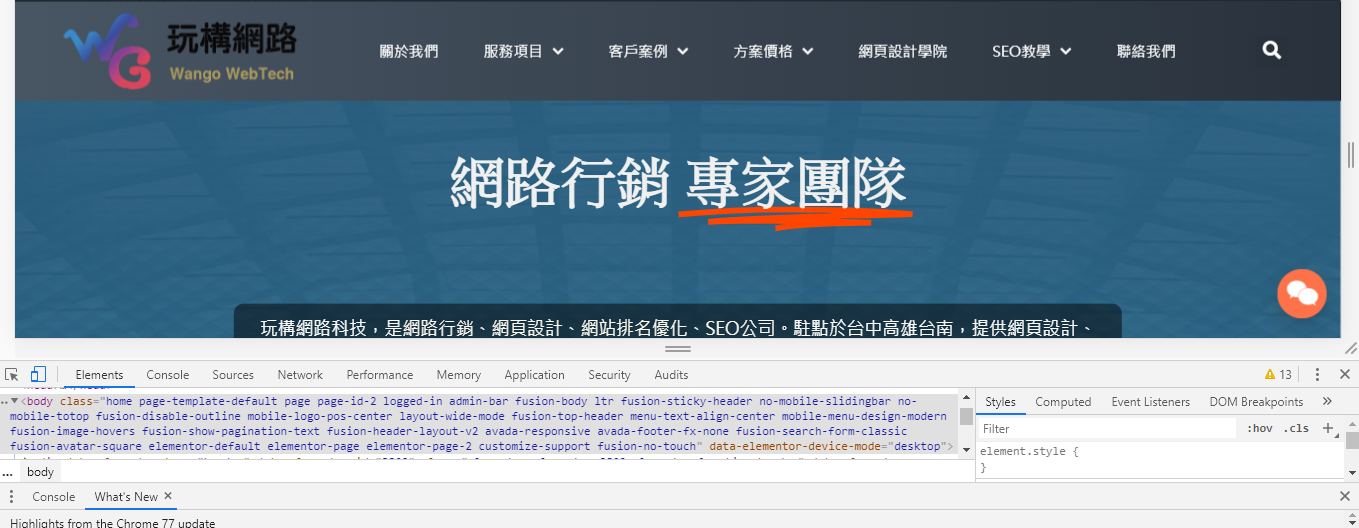Expand the SEO教學 menu dropdown

pos(1032,51)
